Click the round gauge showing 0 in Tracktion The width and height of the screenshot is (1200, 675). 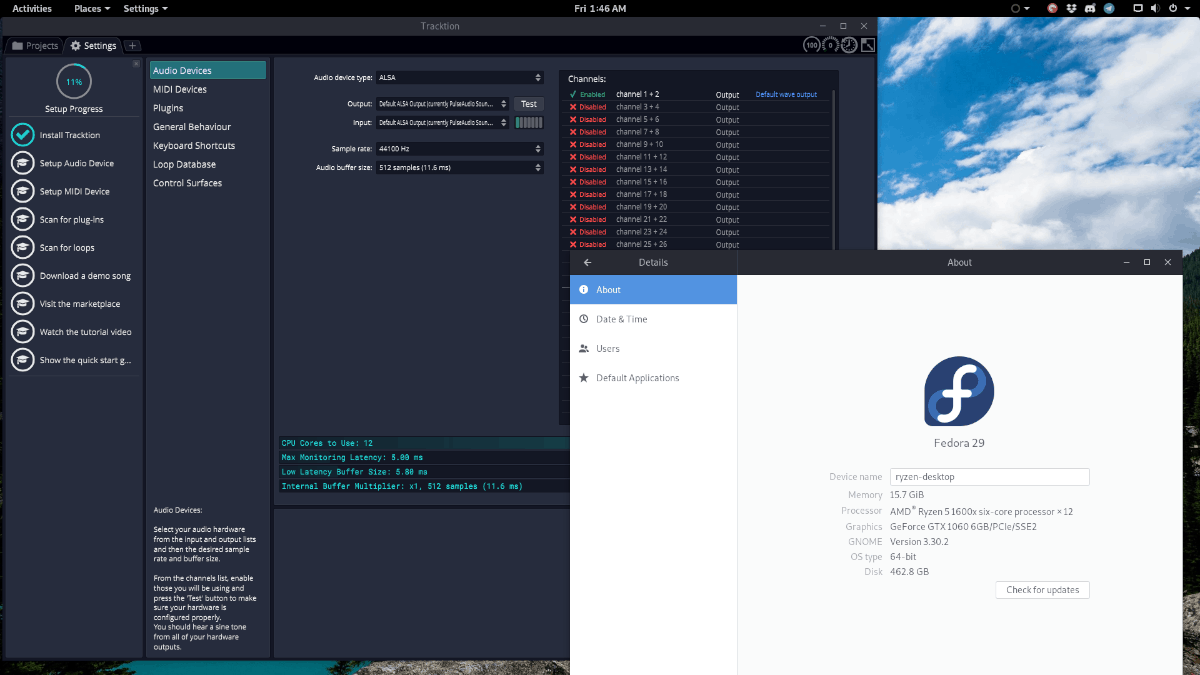[x=830, y=45]
